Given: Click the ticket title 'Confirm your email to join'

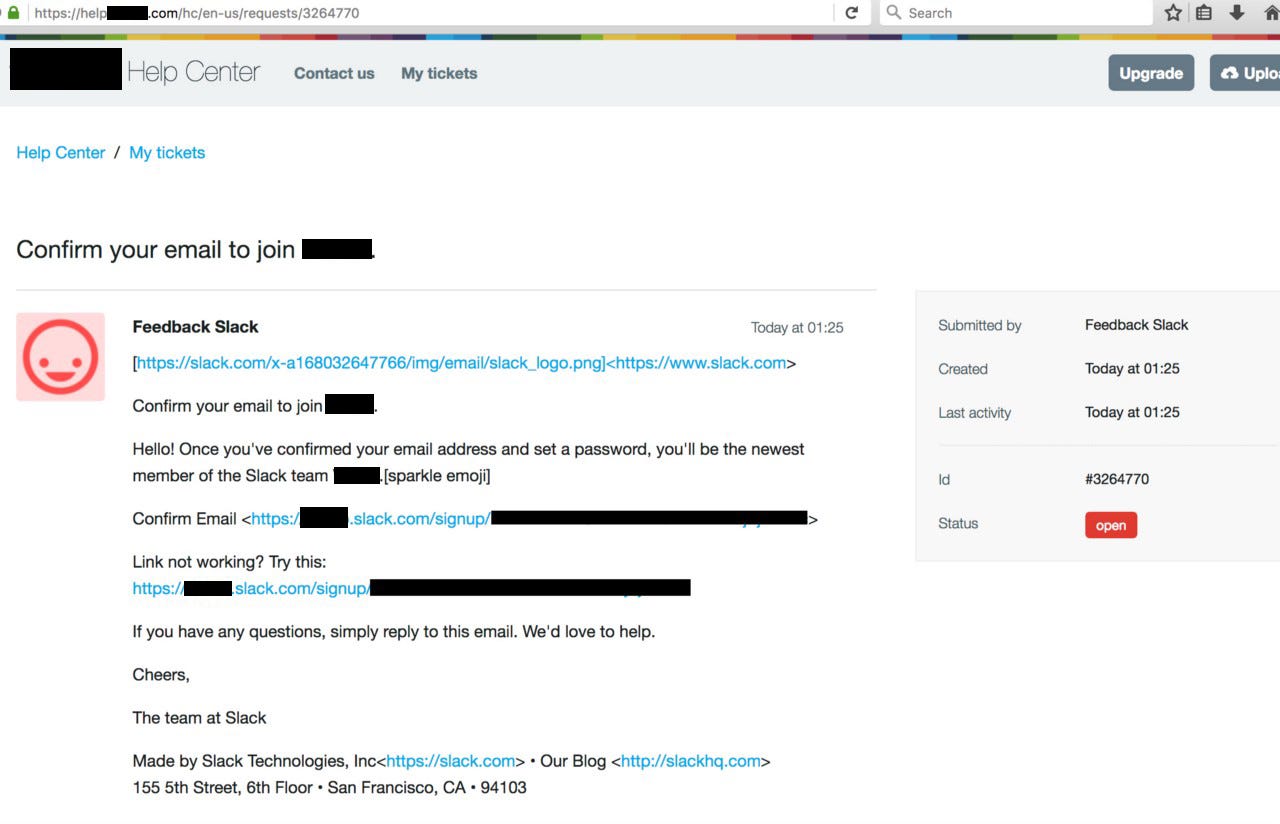Looking at the screenshot, I should pos(196,249).
